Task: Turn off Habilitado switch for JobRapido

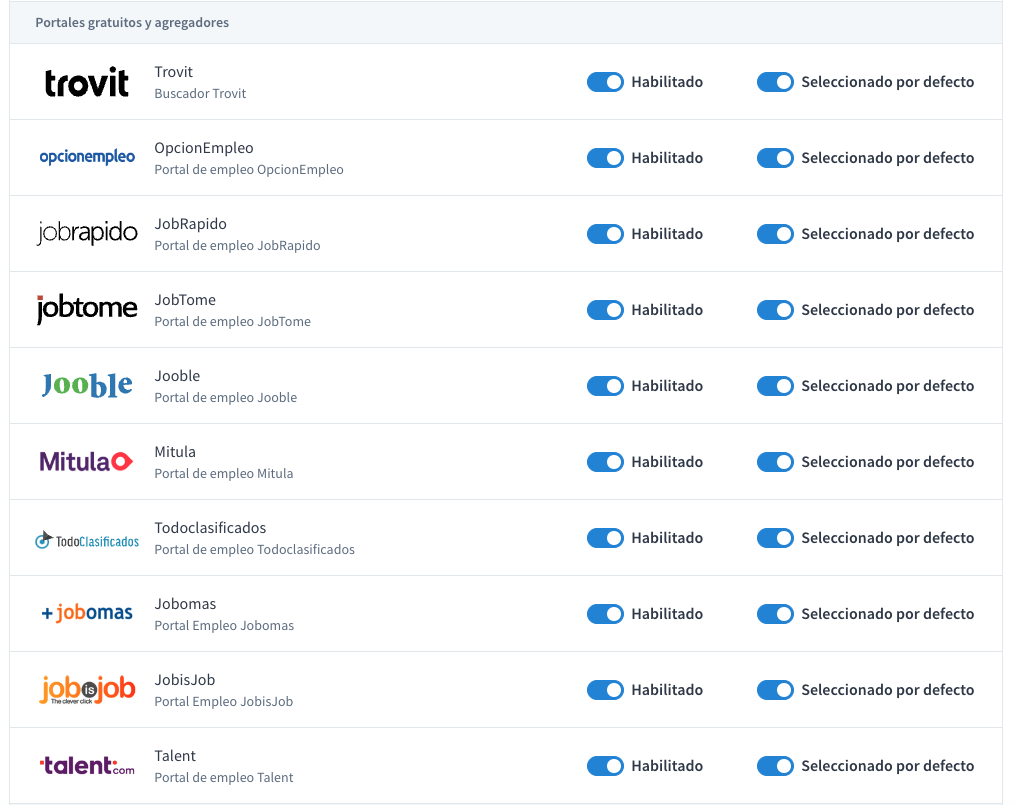Action: coord(605,234)
